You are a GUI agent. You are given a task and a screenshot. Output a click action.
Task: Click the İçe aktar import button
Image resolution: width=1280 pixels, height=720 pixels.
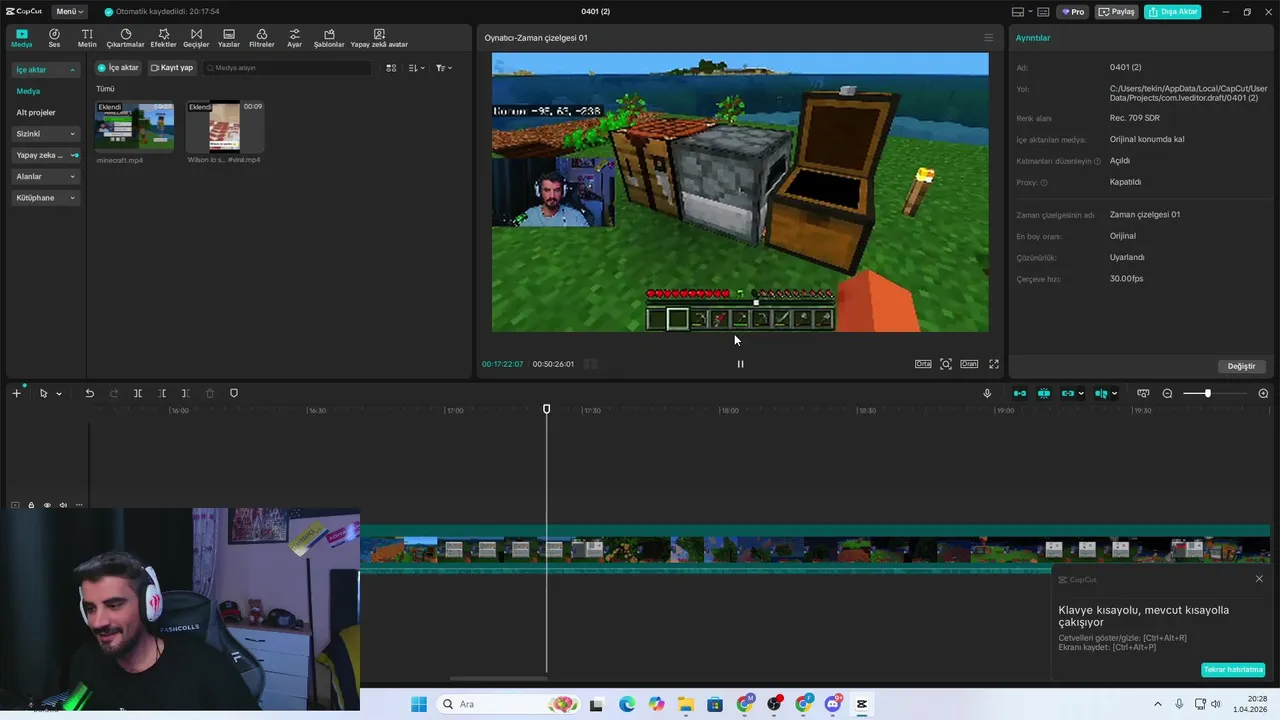coord(118,68)
